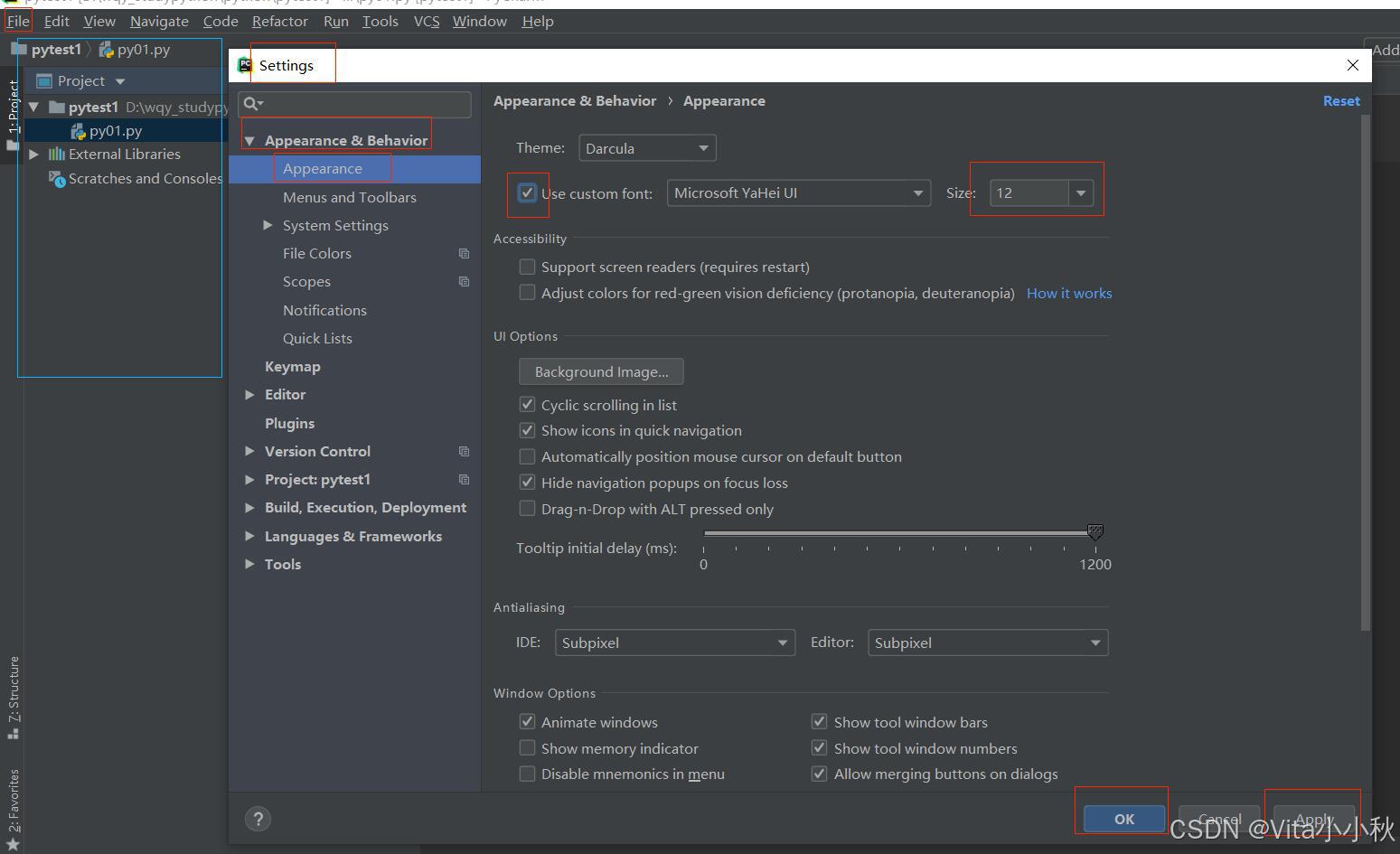The height and width of the screenshot is (854, 1400).
Task: Open the Edit menu
Action: click(56, 21)
